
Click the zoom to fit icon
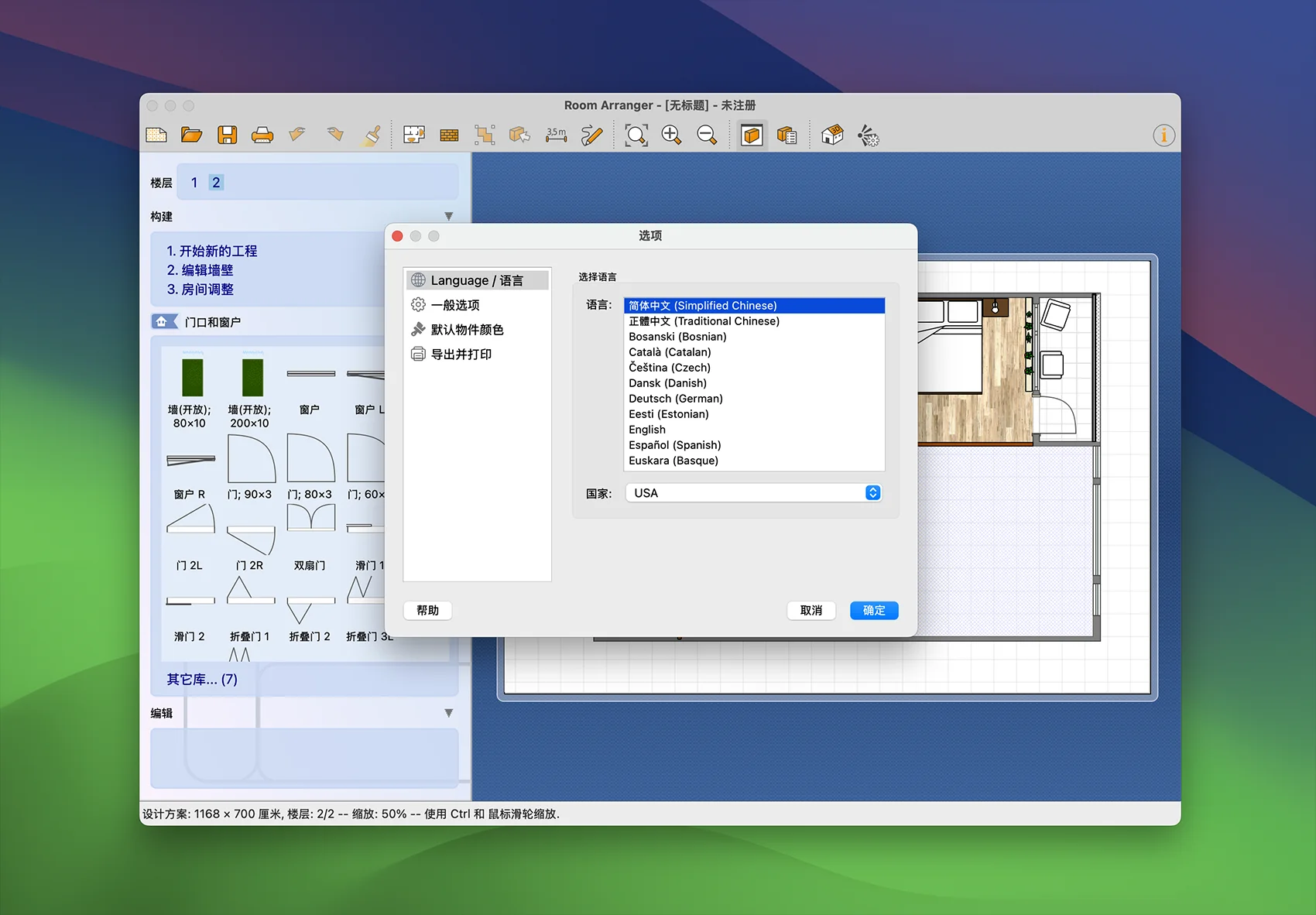click(x=636, y=135)
